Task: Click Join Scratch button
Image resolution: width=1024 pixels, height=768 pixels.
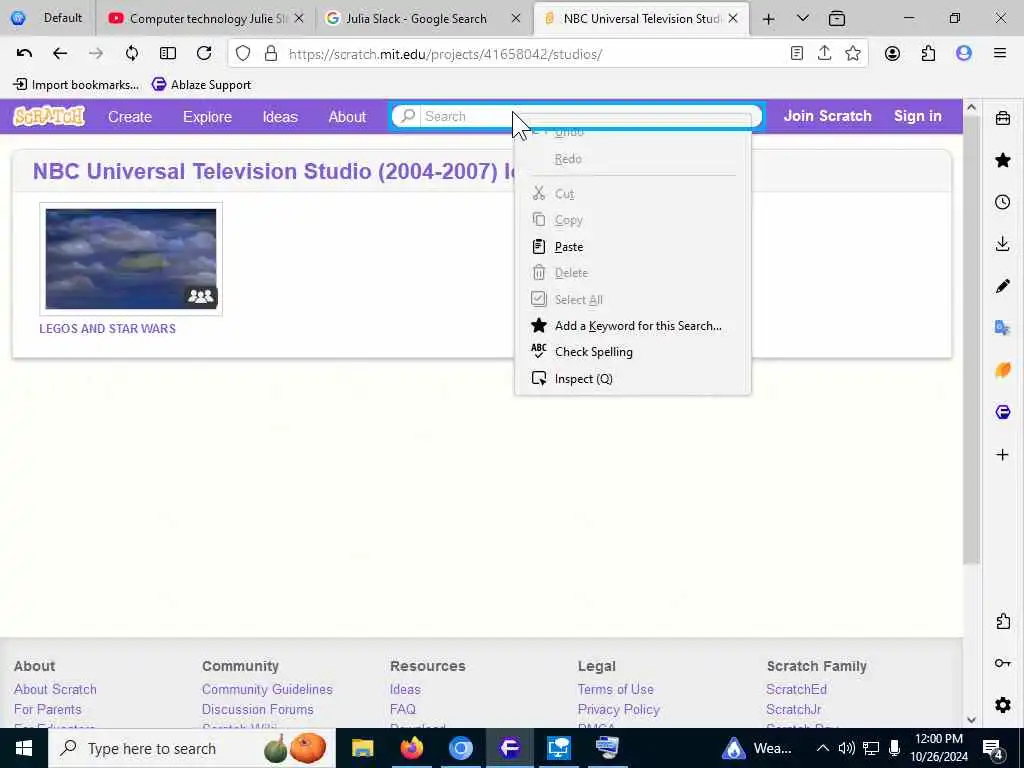Action: click(x=827, y=116)
